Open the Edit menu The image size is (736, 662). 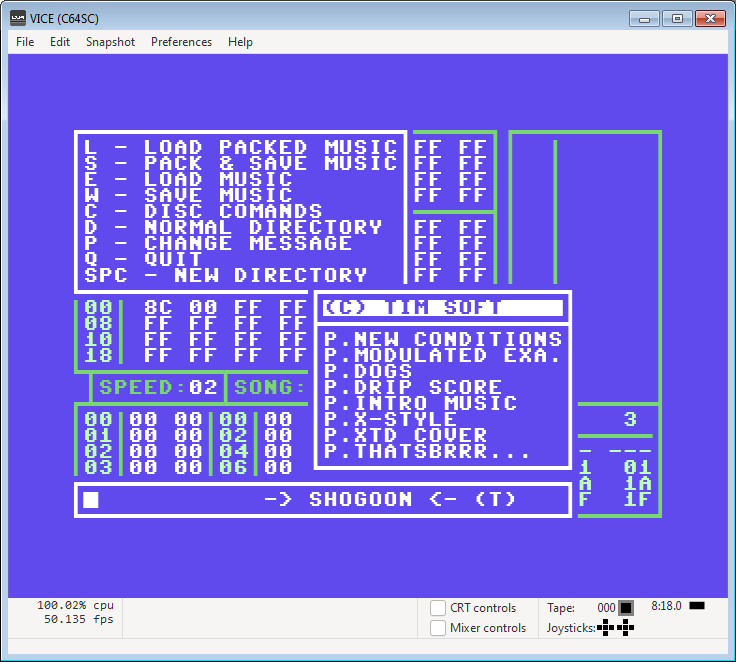point(60,42)
